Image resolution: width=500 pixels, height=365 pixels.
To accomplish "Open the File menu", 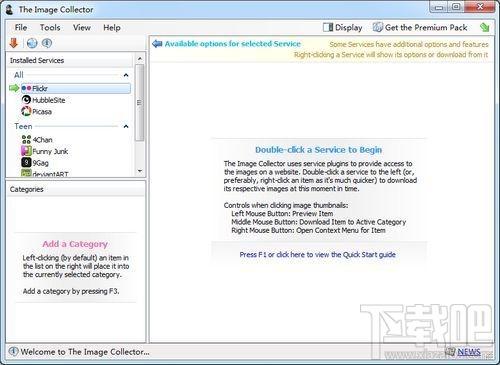I will click(21, 27).
